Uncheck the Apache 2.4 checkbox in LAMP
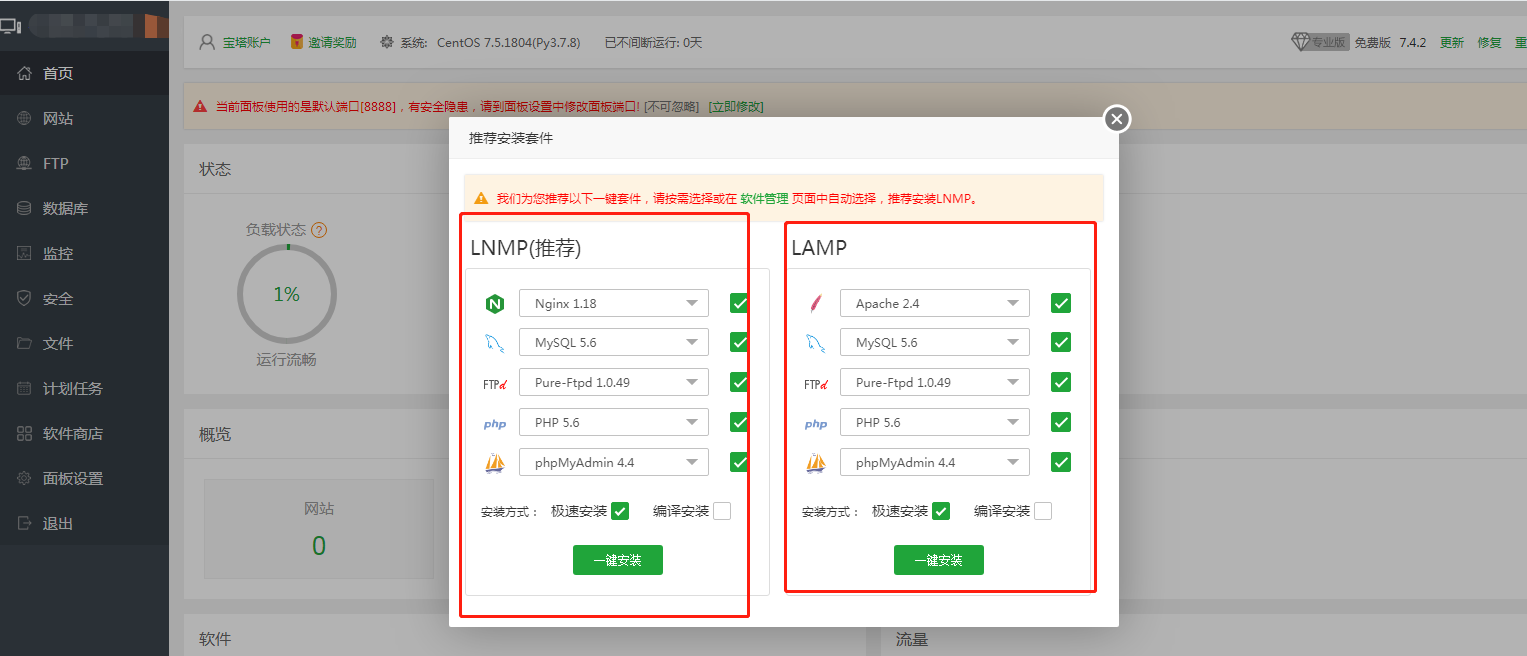 [1061, 303]
